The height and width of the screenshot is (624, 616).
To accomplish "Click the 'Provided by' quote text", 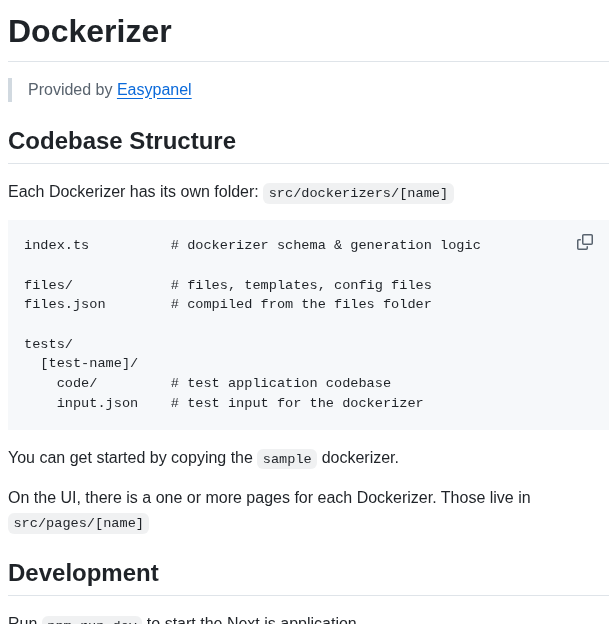I will 70,90.
